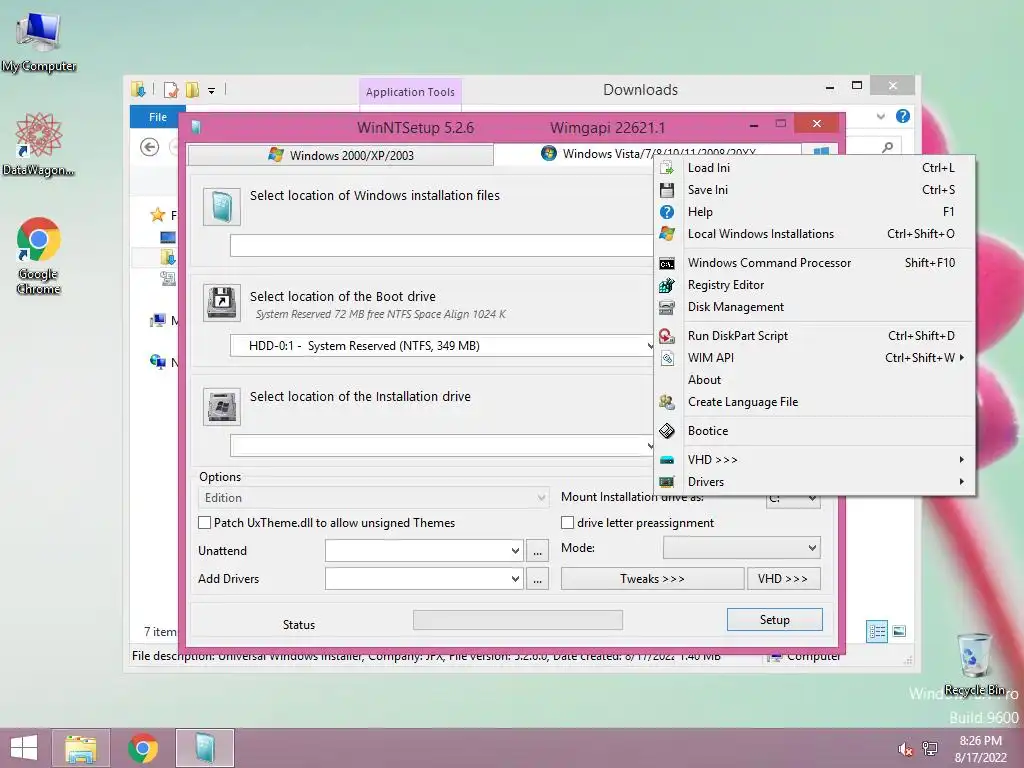Open the Add Drivers dropdown
1024x768 pixels.
(515, 579)
